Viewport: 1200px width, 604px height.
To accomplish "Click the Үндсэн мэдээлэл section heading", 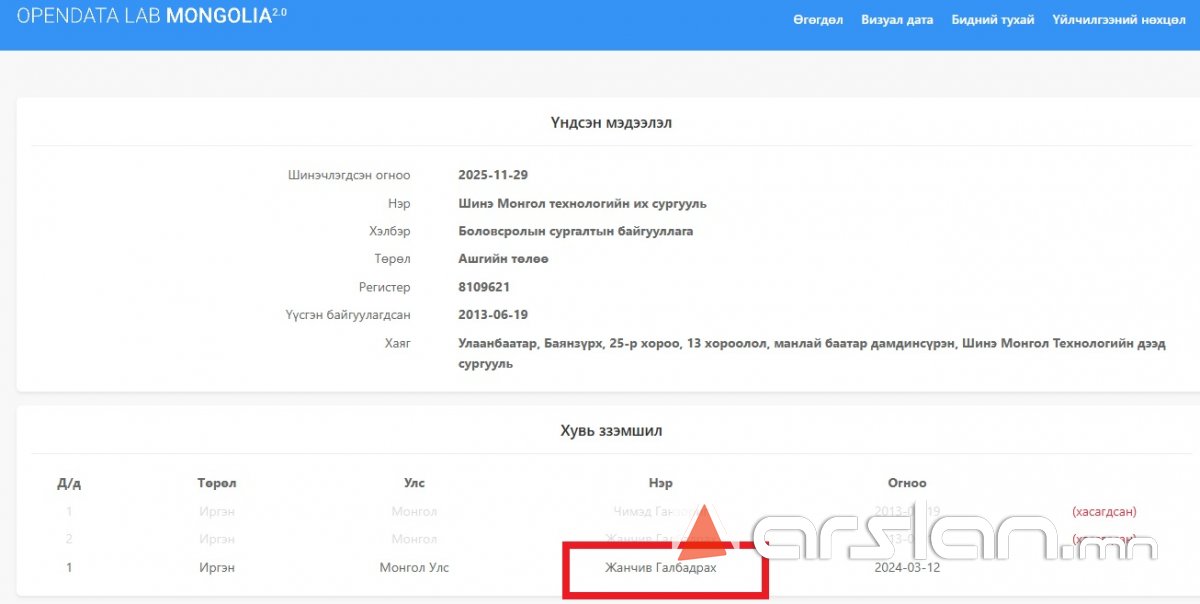I will tap(610, 123).
